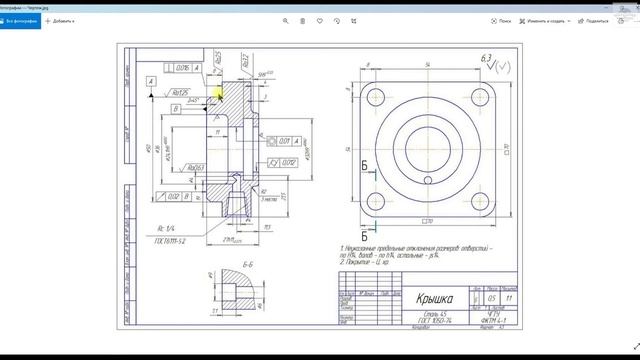This screenshot has height=360, width=640.
Task: Open the 'Добавить в' add-to menu
Action: 60,21
